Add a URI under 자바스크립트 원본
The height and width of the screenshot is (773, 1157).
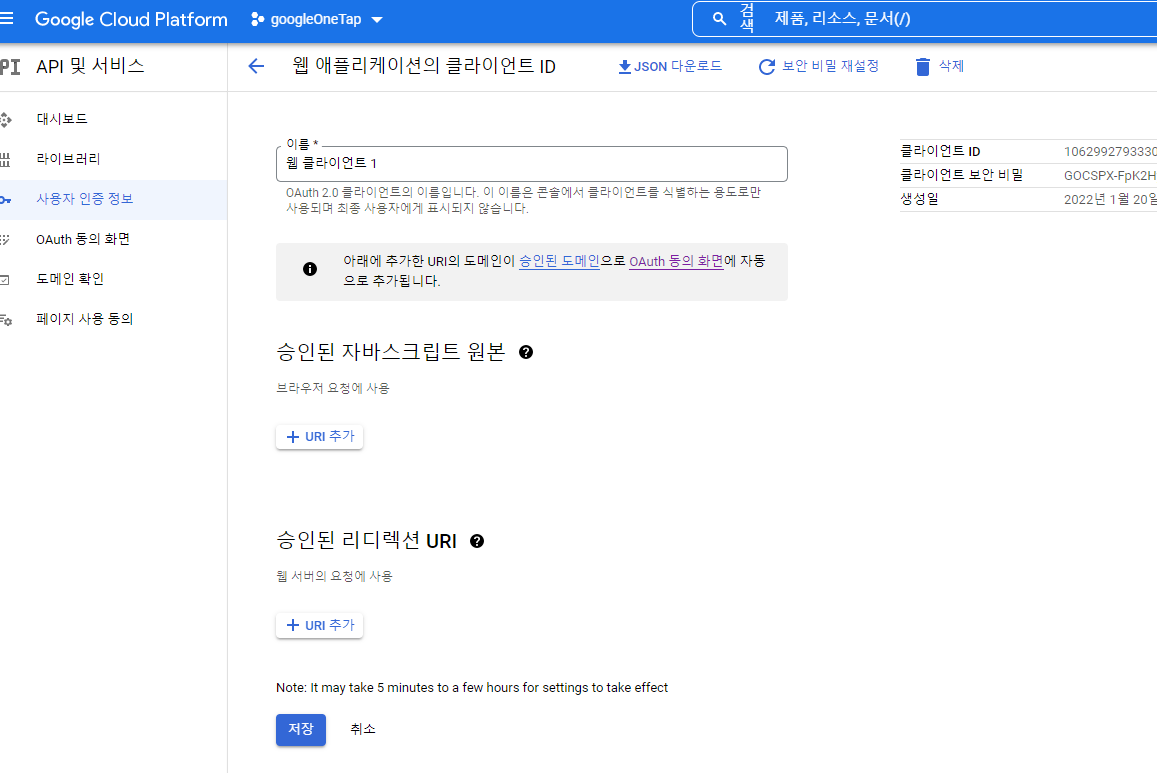[320, 437]
